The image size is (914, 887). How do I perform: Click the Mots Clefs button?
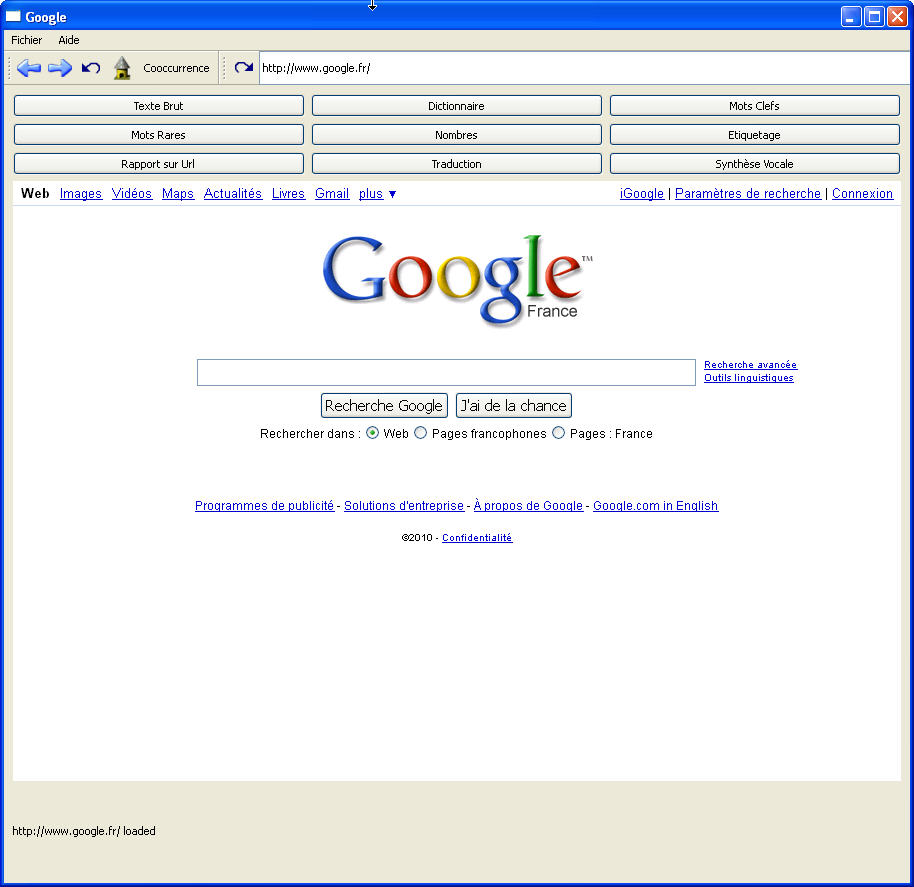[x=754, y=105]
